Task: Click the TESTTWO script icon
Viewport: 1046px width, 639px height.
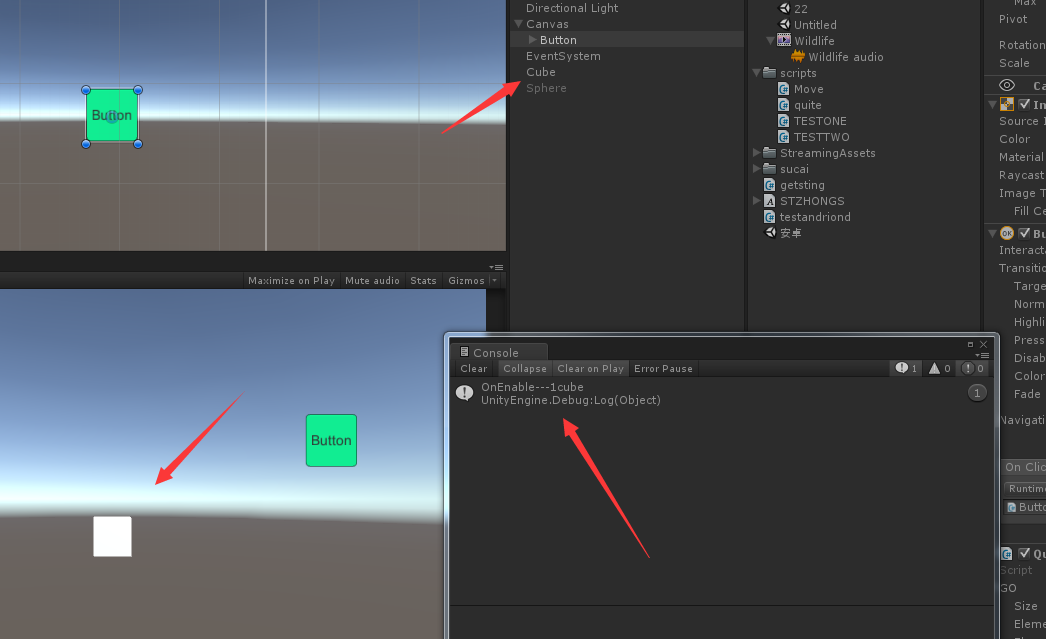Action: coord(784,137)
